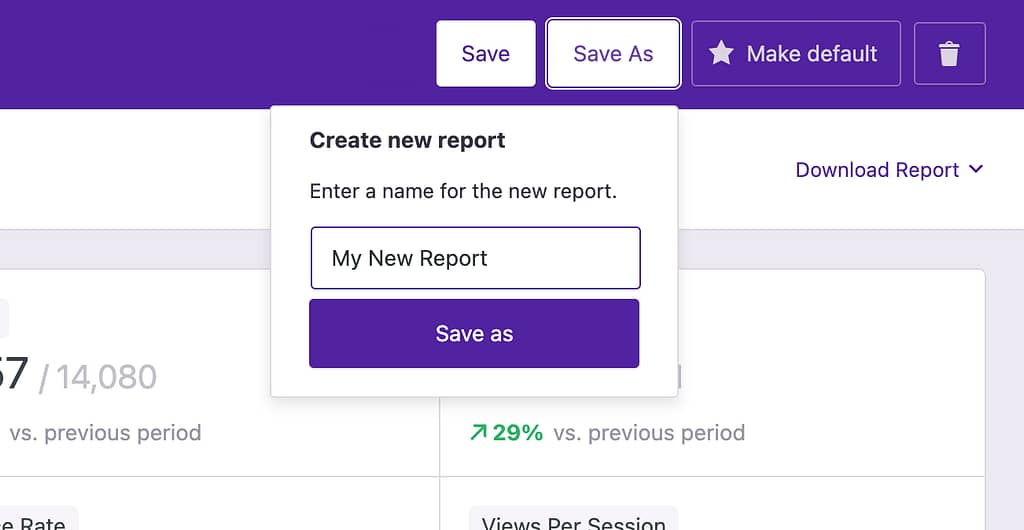Viewport: 1024px width, 530px height.
Task: Toggle the Save As popover button
Action: tap(613, 54)
